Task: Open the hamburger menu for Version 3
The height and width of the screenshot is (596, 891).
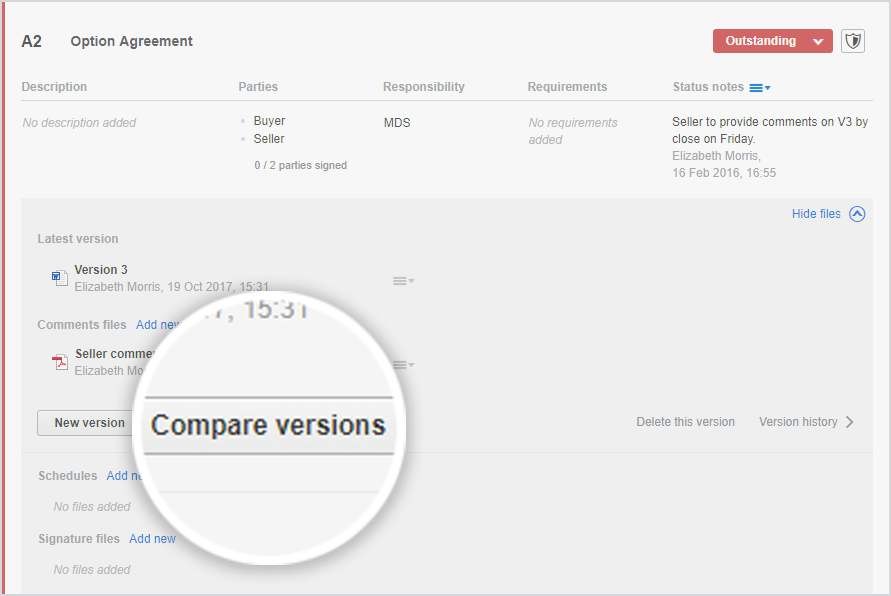Action: [403, 281]
